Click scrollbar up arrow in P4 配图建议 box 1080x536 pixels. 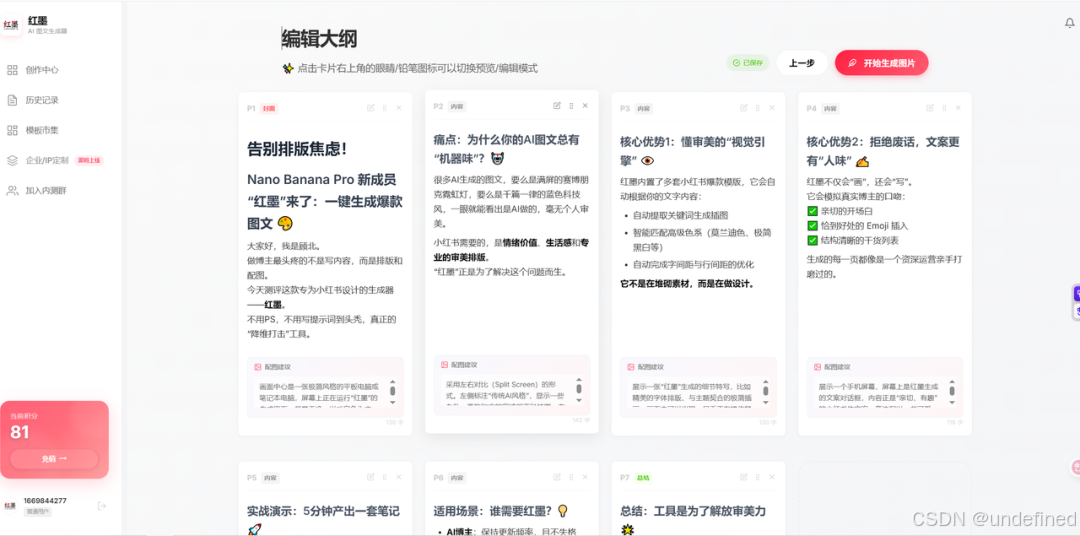(x=953, y=382)
